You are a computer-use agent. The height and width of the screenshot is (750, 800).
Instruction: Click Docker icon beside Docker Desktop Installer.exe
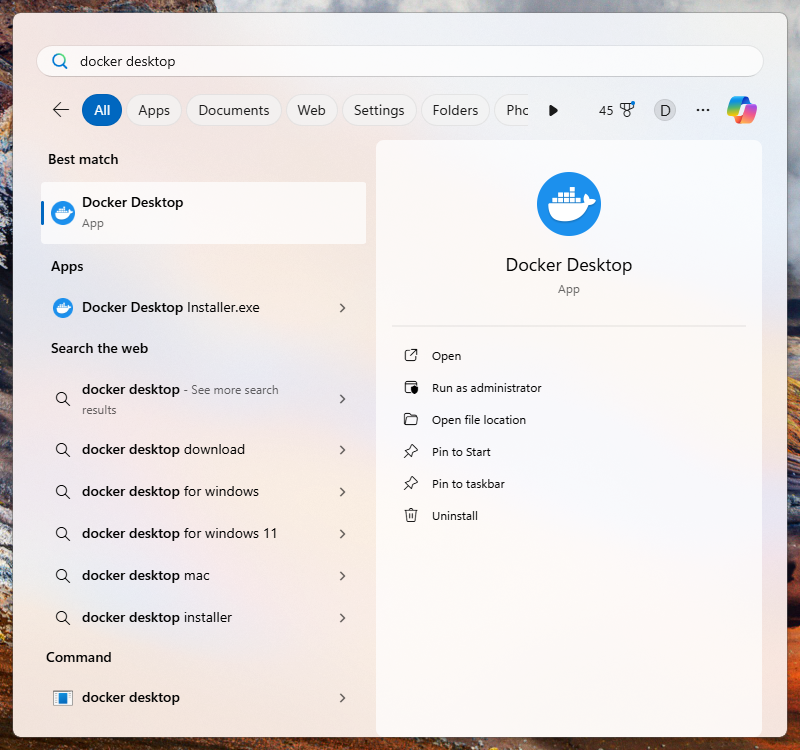63,308
